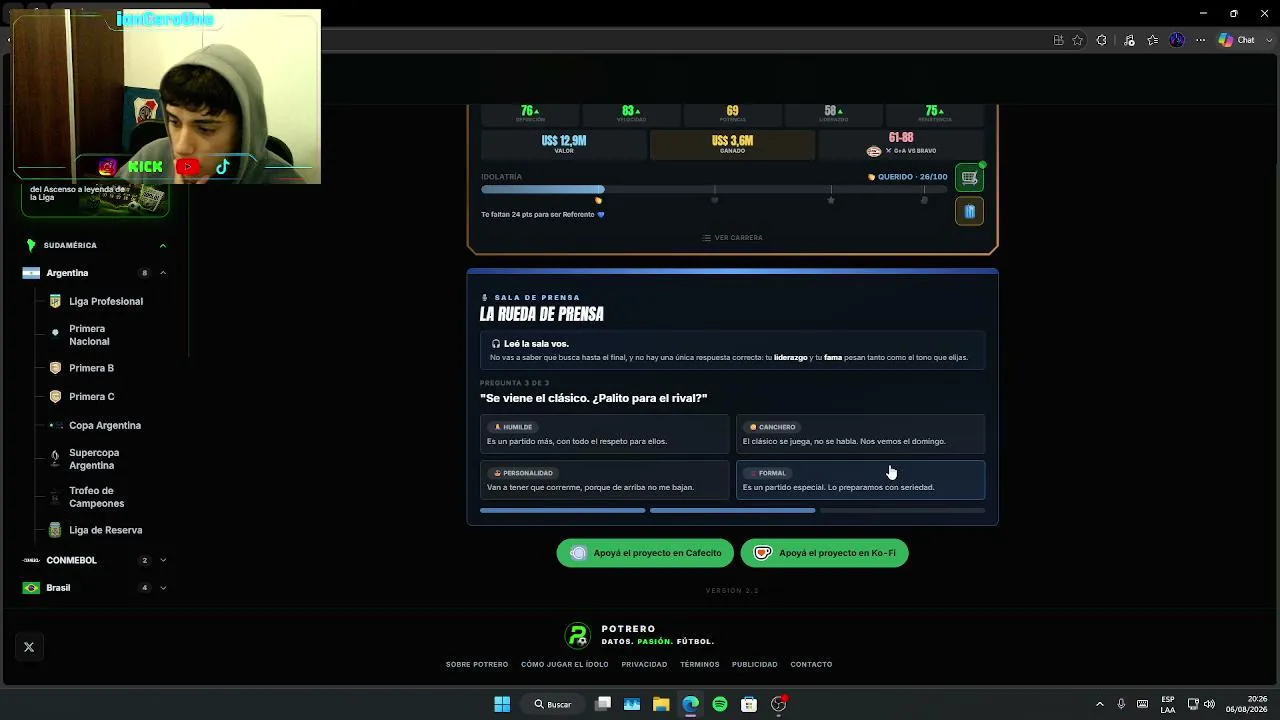The image size is (1280, 720).
Task: Click the 61-88 match result card
Action: pos(901,144)
